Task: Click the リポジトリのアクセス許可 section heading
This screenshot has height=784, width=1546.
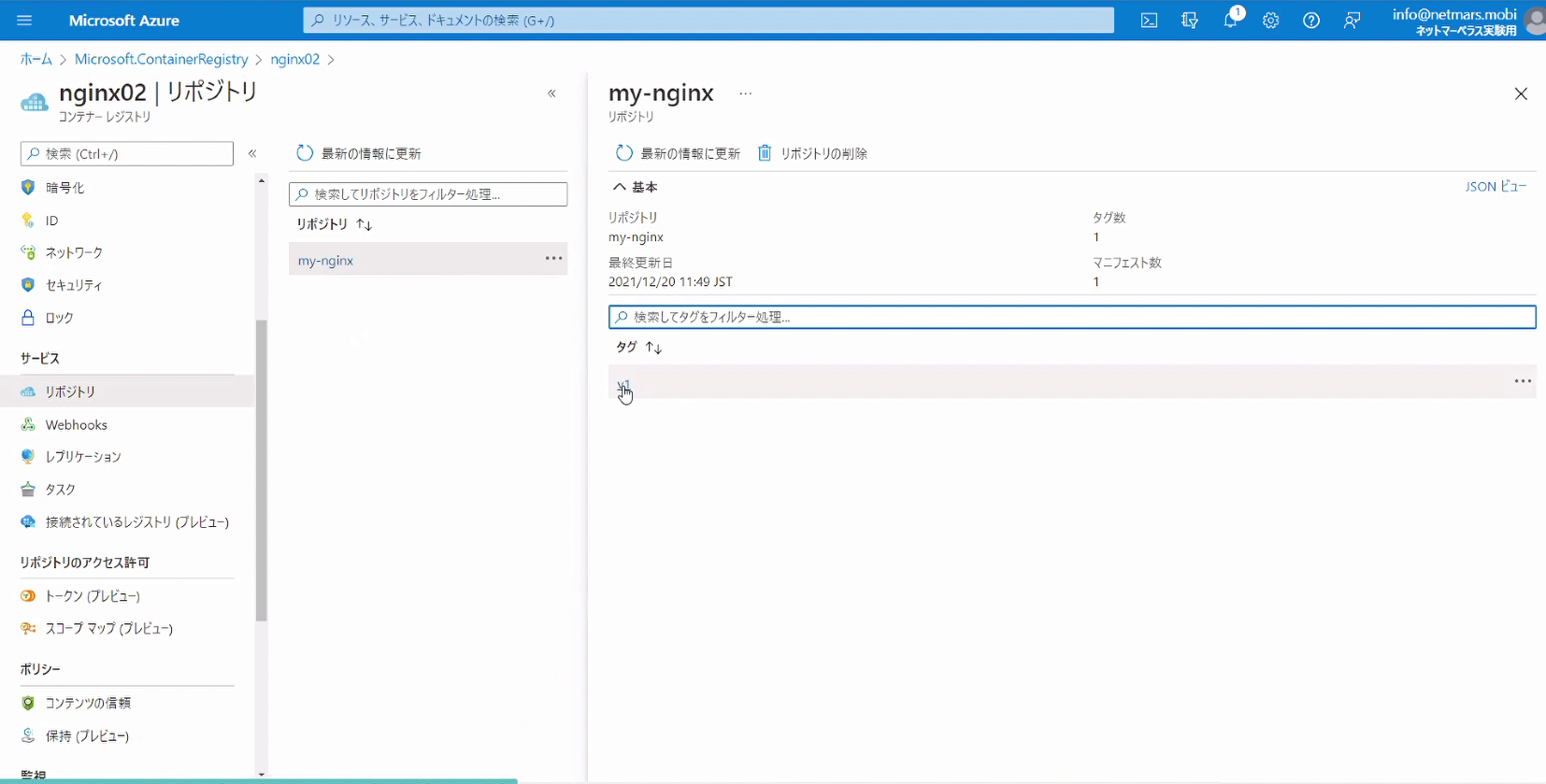Action: click(x=85, y=563)
